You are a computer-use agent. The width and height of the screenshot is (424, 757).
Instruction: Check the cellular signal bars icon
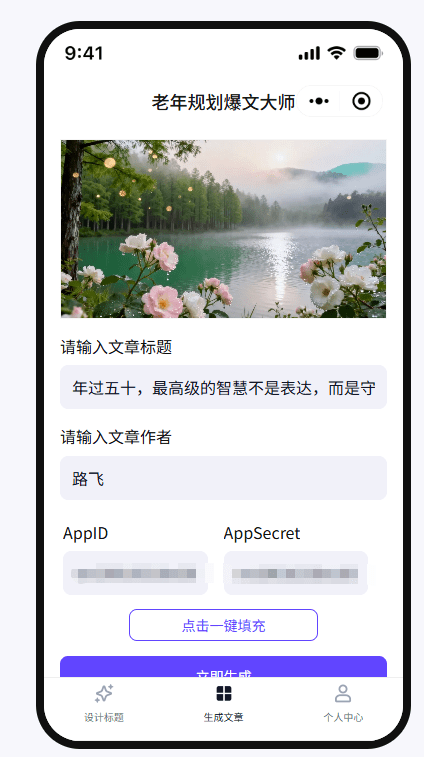click(309, 53)
